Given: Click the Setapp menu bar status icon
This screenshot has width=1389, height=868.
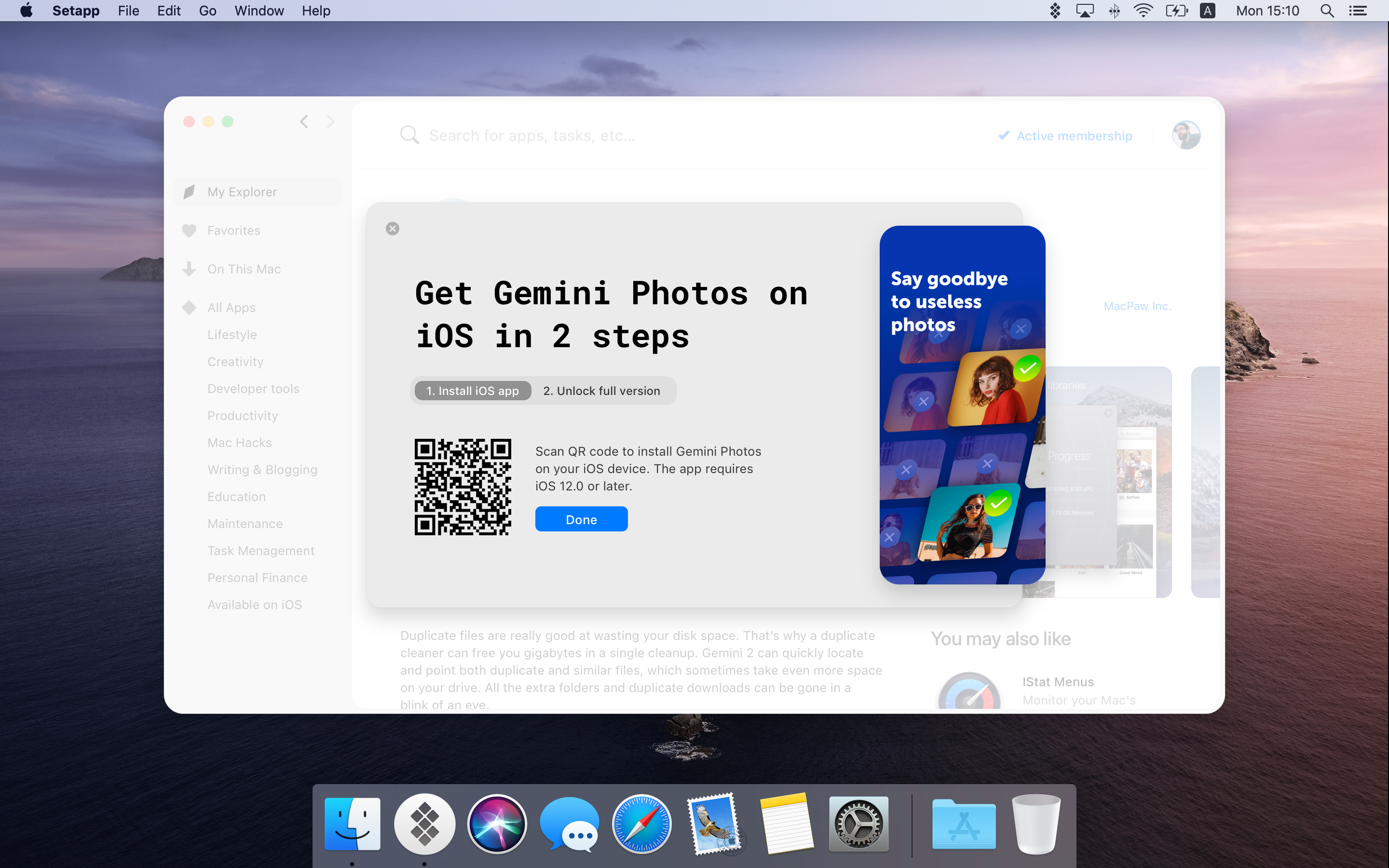Looking at the screenshot, I should [x=1055, y=11].
